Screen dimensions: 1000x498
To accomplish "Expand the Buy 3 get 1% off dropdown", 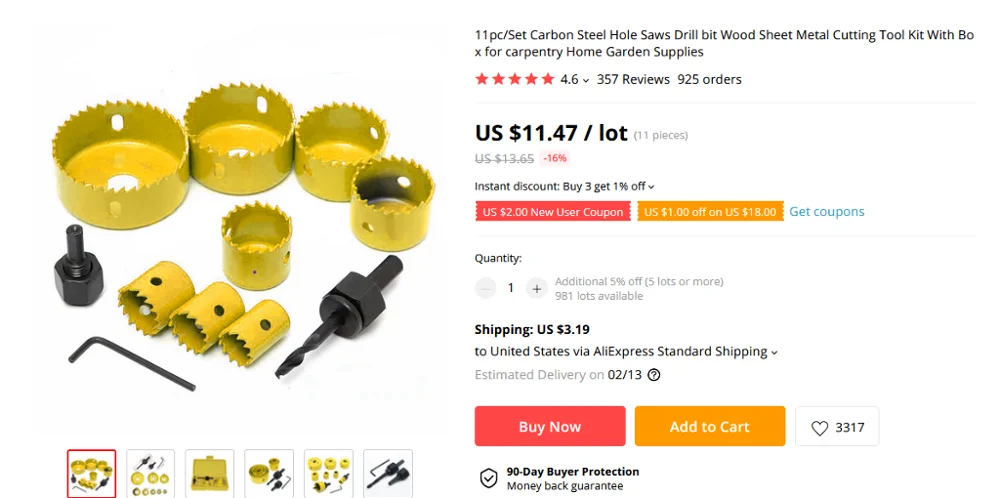I will 651,187.
